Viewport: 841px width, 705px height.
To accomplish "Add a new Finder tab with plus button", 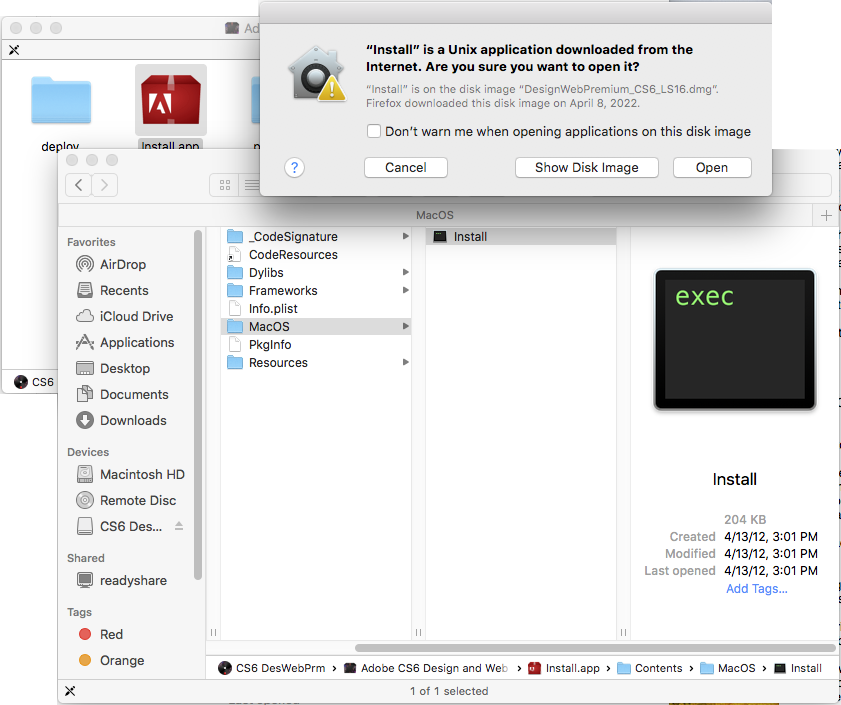I will click(x=826, y=216).
